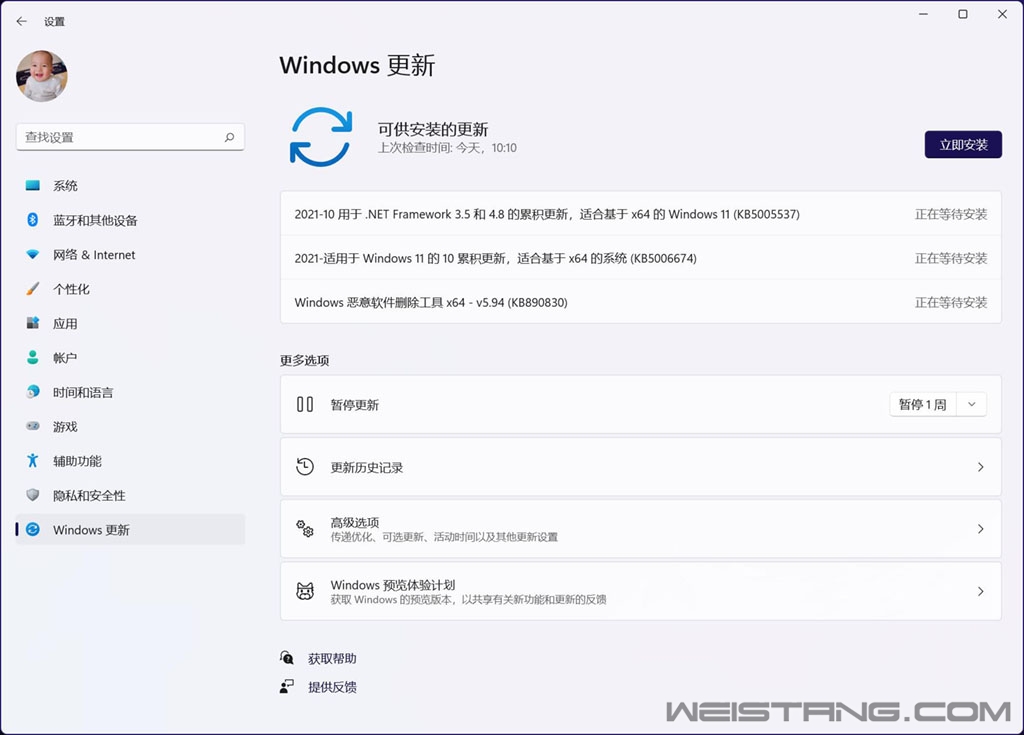
Task: Click 立即安装 button
Action: click(963, 144)
